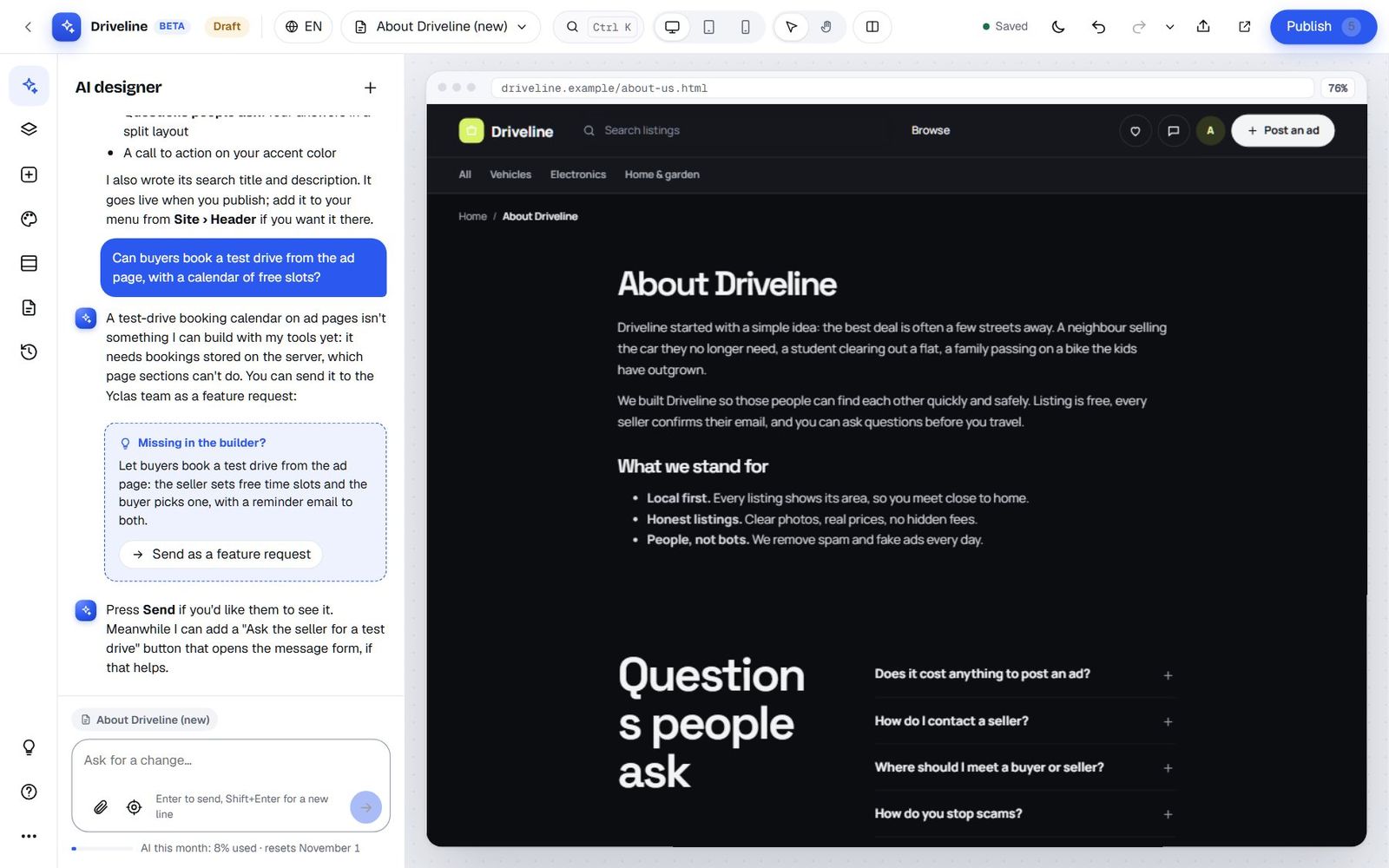Click the Add element sidebar icon

tap(29, 174)
